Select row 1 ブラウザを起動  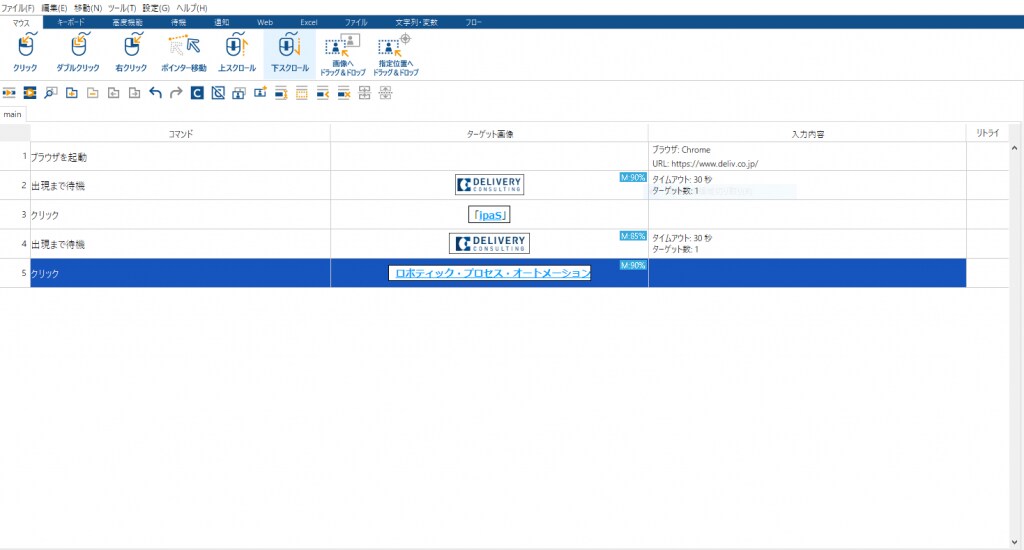click(180, 157)
